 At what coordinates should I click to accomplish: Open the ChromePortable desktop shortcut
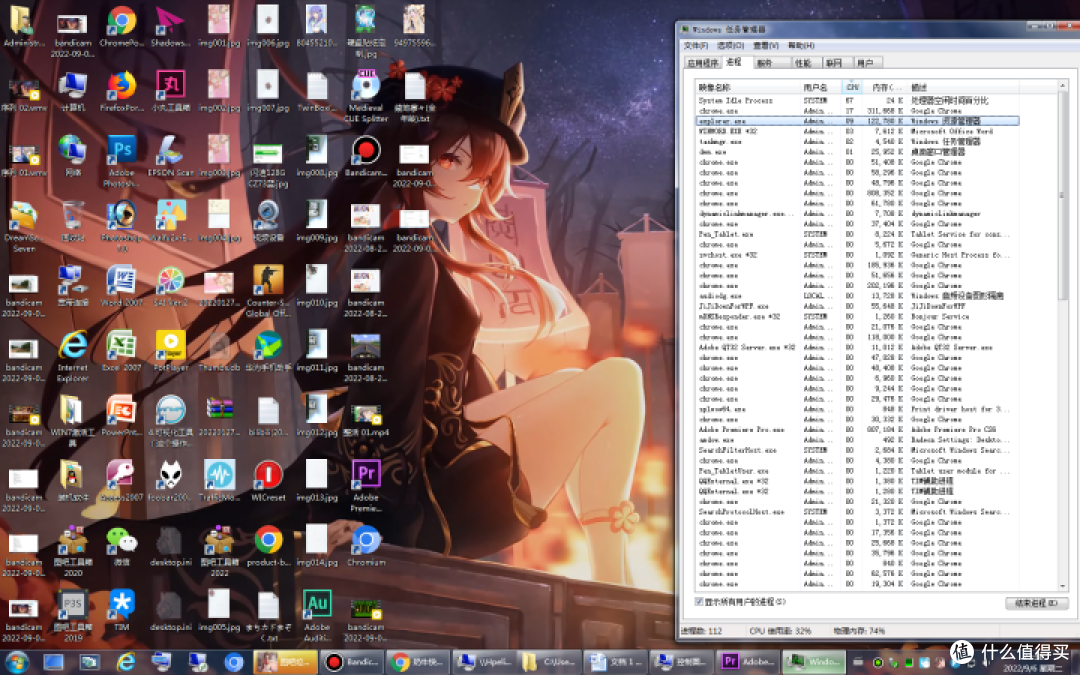coord(121,26)
